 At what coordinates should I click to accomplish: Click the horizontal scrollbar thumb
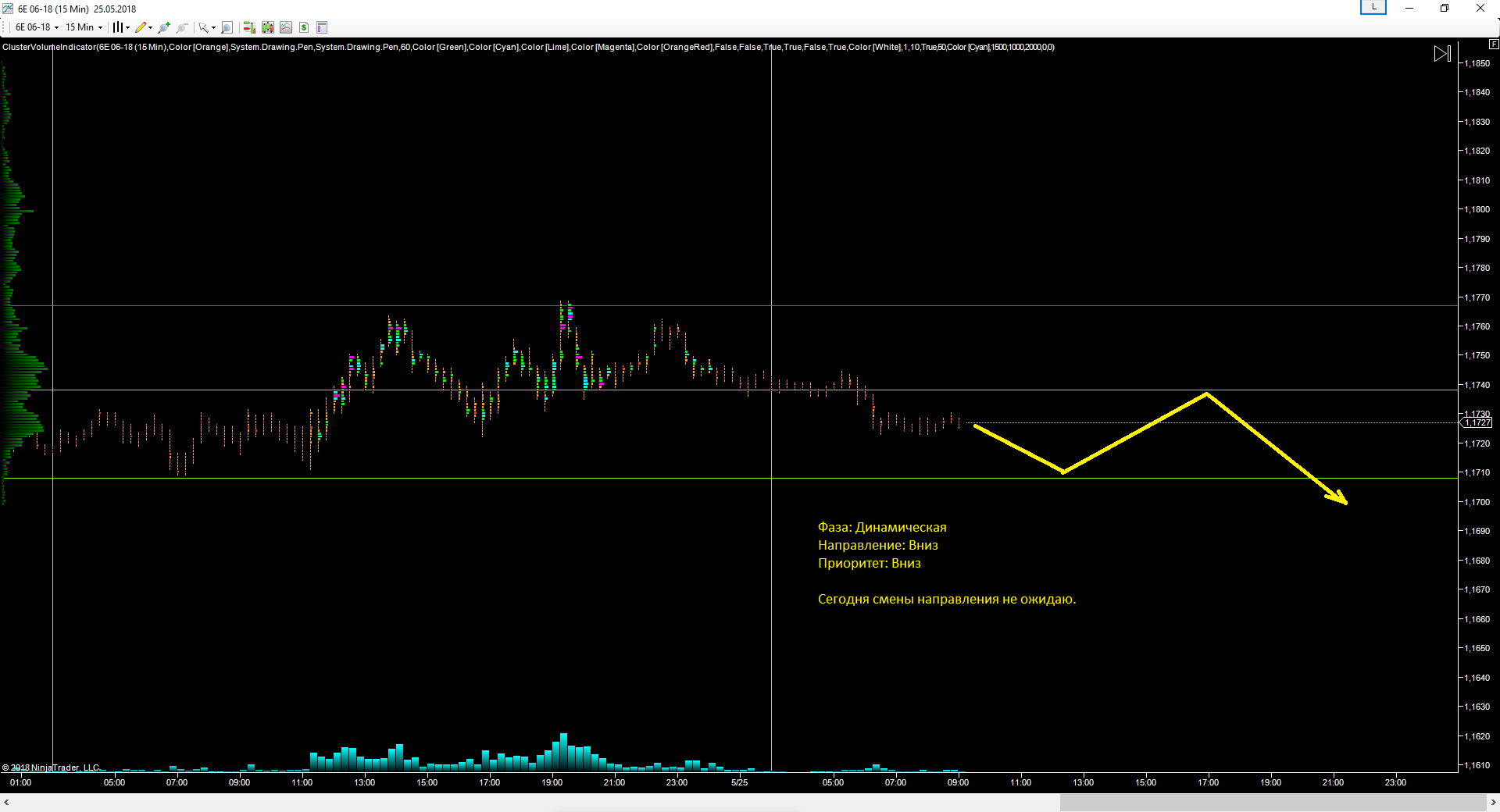1273,803
